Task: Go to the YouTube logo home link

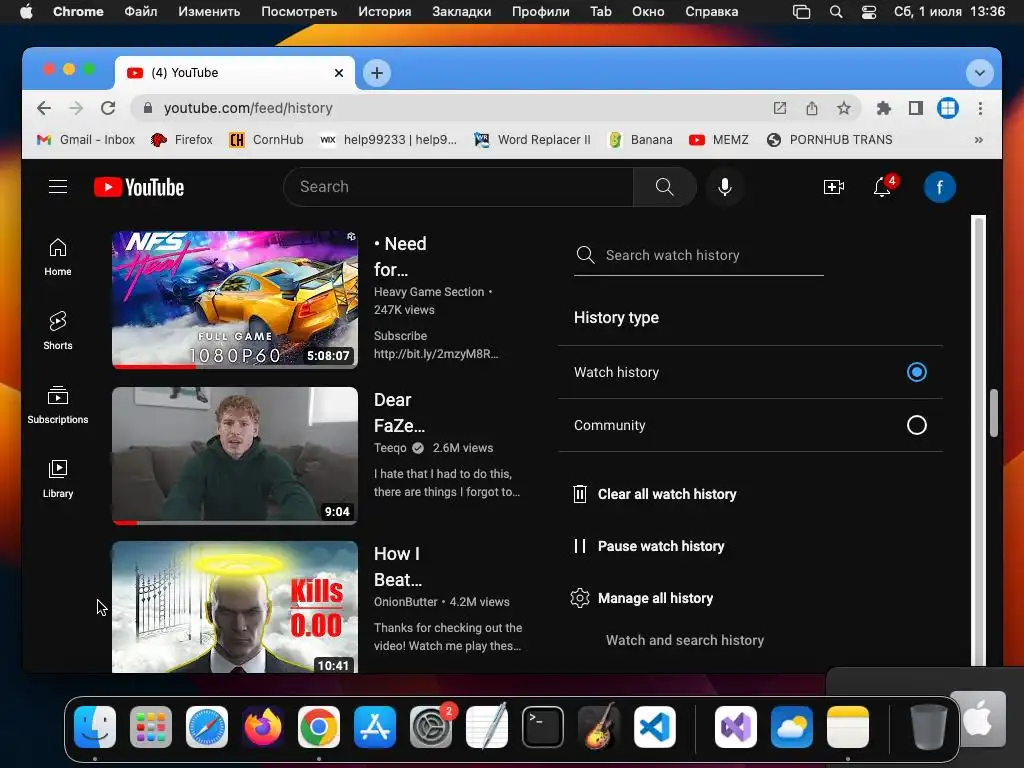Action: (138, 187)
